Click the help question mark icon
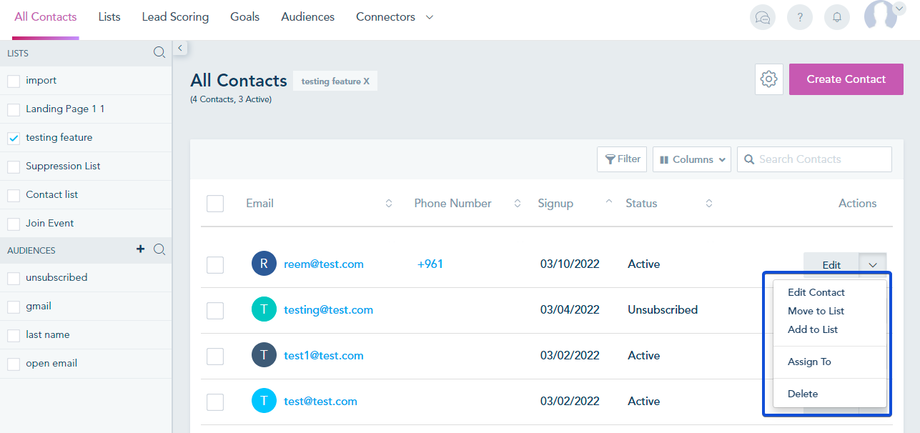This screenshot has width=920, height=433. click(x=799, y=17)
